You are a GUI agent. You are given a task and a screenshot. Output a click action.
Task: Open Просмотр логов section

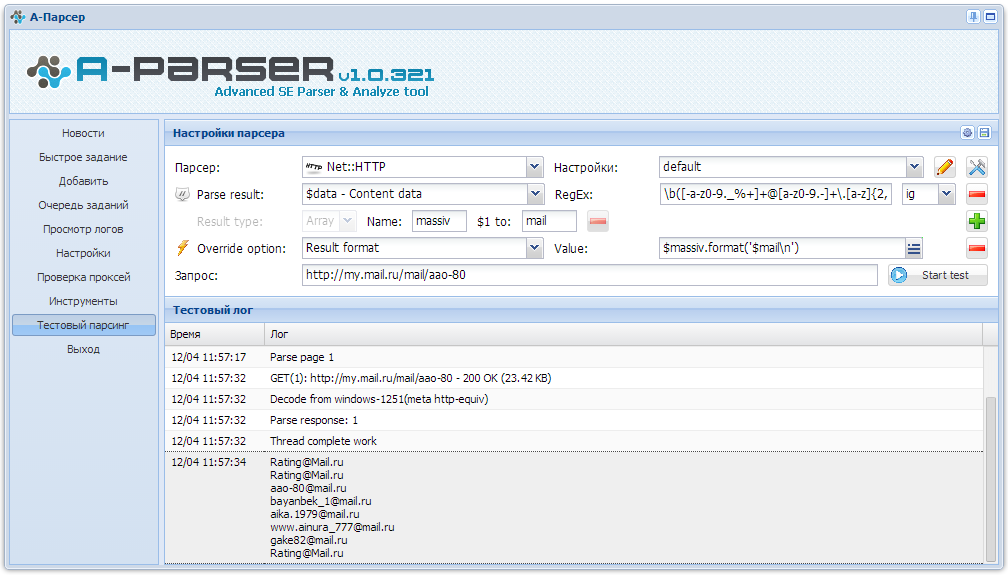83,229
